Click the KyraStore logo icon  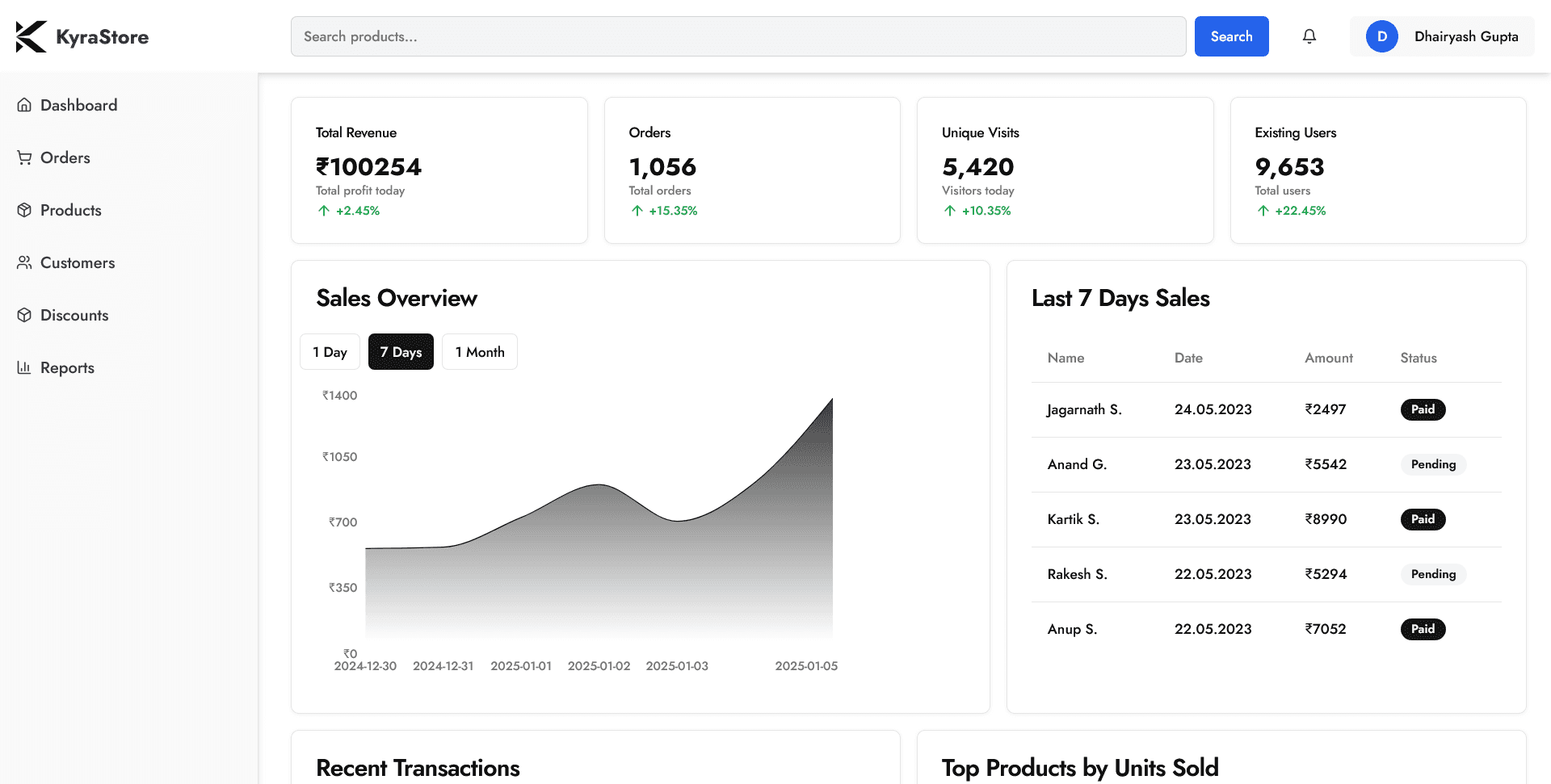[x=32, y=36]
